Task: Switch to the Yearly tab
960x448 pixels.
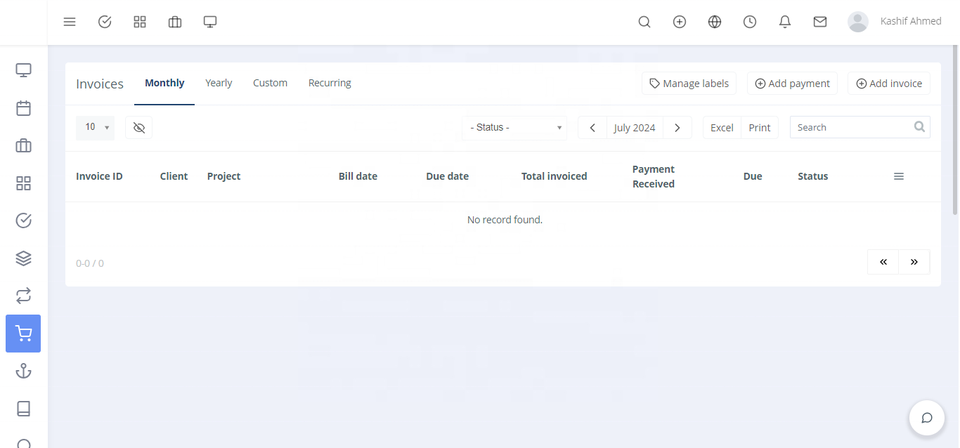Action: click(219, 83)
